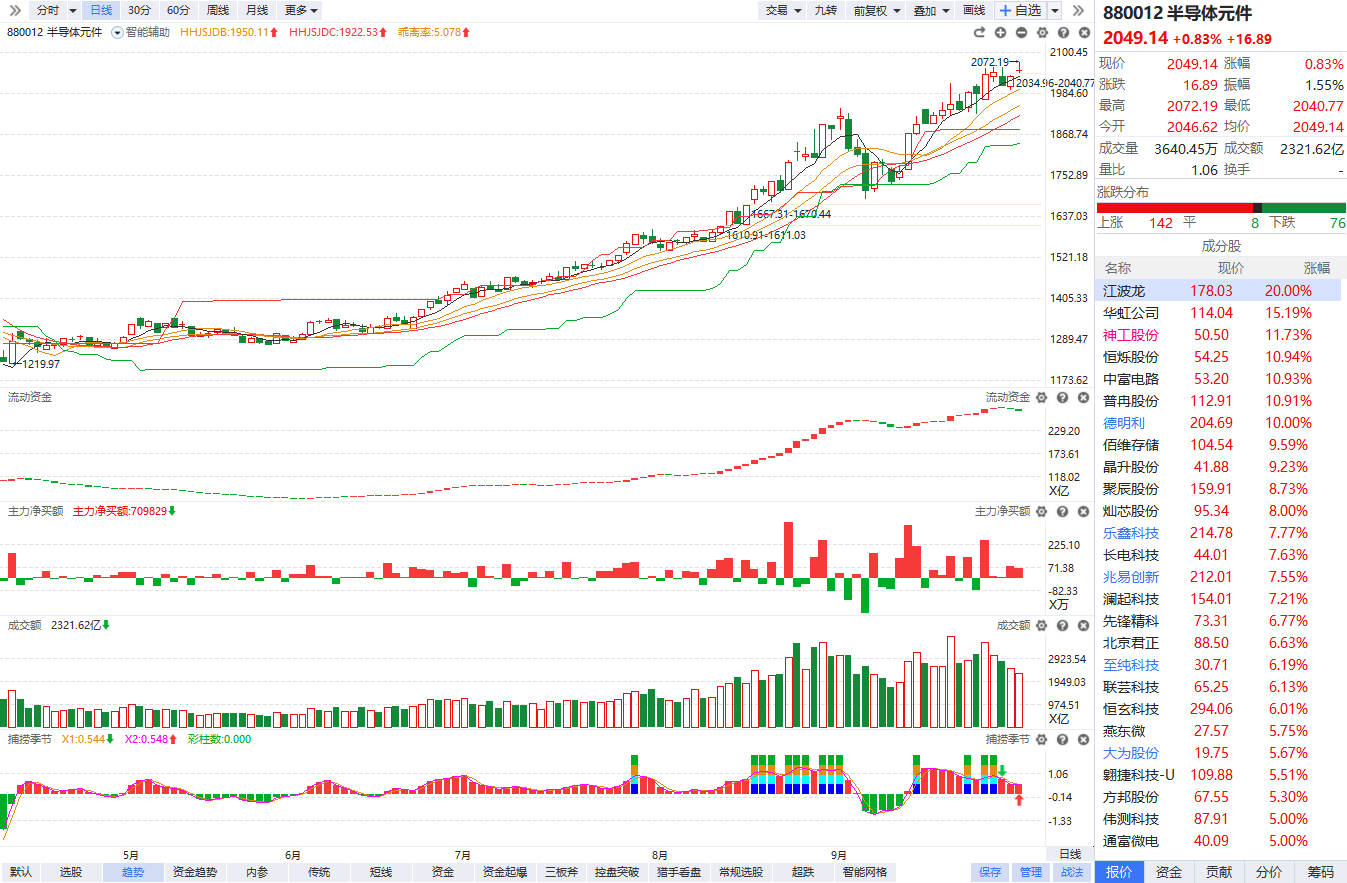Screen dimensions: 1347x883
Task: Select 江波龙 in the constituent stocks list
Action: coord(1124,291)
